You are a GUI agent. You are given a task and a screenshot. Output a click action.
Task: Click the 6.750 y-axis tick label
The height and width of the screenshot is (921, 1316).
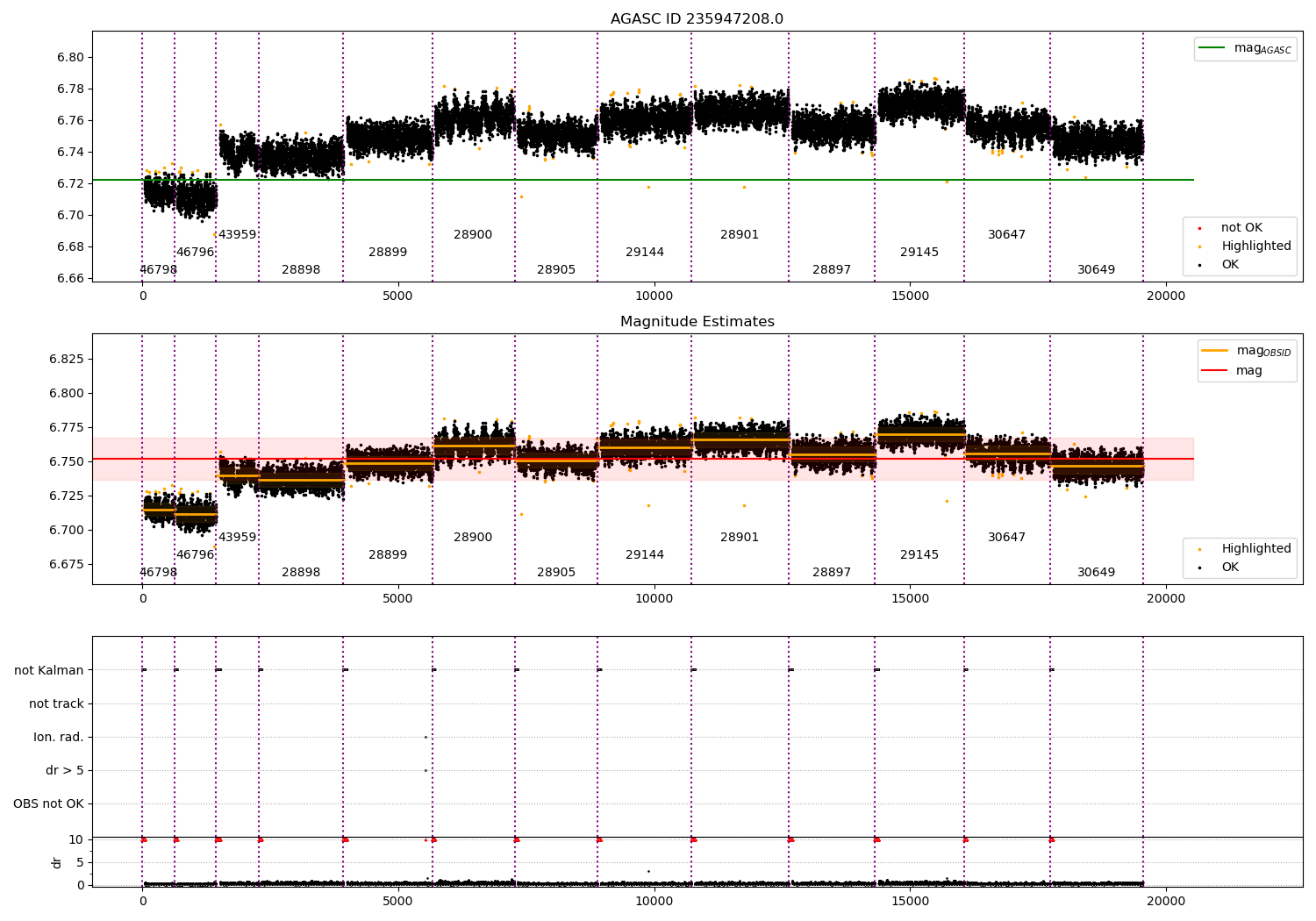pyautogui.click(x=67, y=462)
